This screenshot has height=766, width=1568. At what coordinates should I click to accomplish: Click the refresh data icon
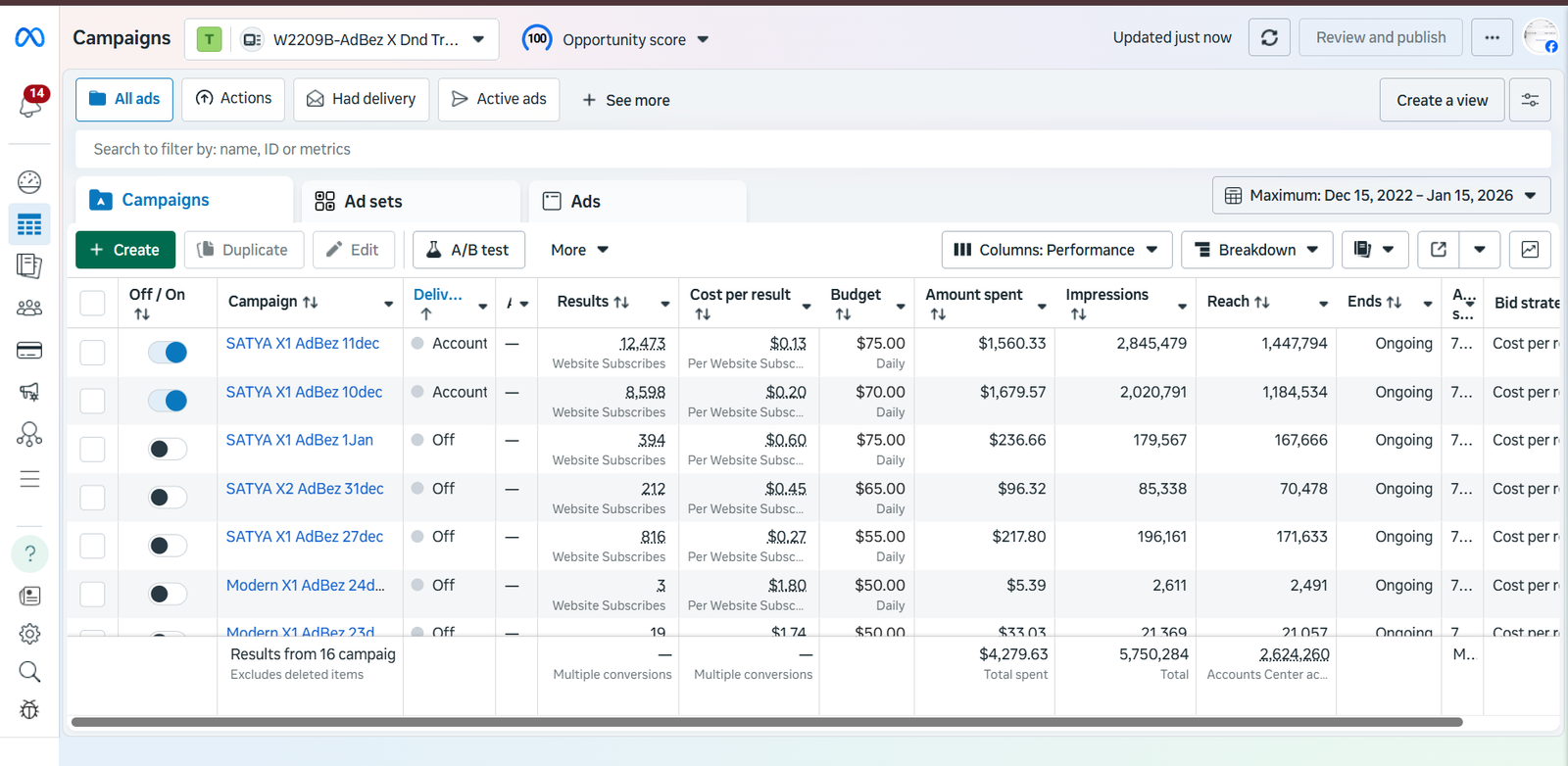click(x=1269, y=38)
